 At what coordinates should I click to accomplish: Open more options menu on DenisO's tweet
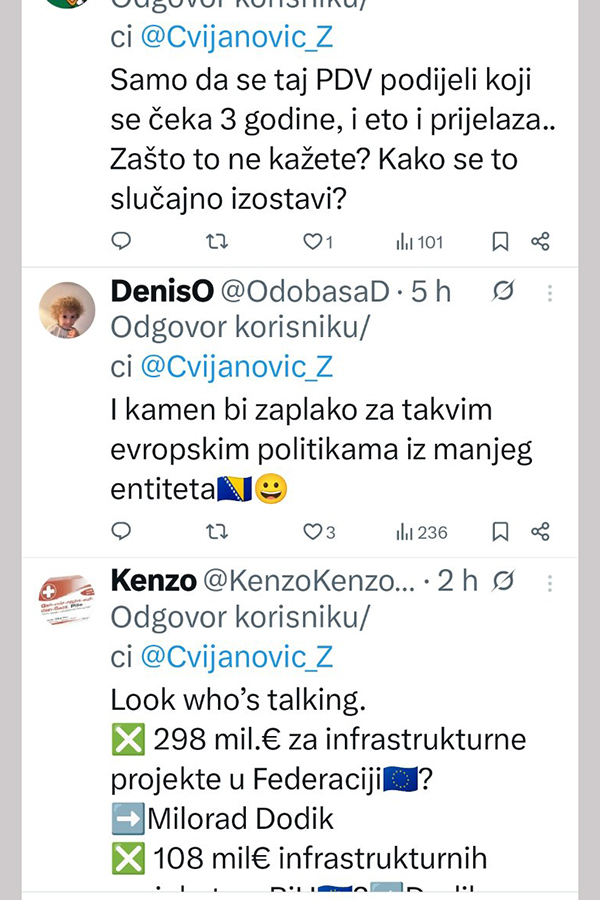click(549, 291)
